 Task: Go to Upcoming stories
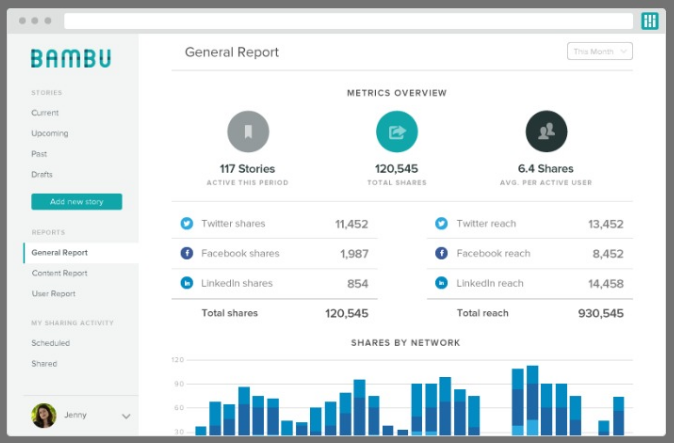point(50,133)
